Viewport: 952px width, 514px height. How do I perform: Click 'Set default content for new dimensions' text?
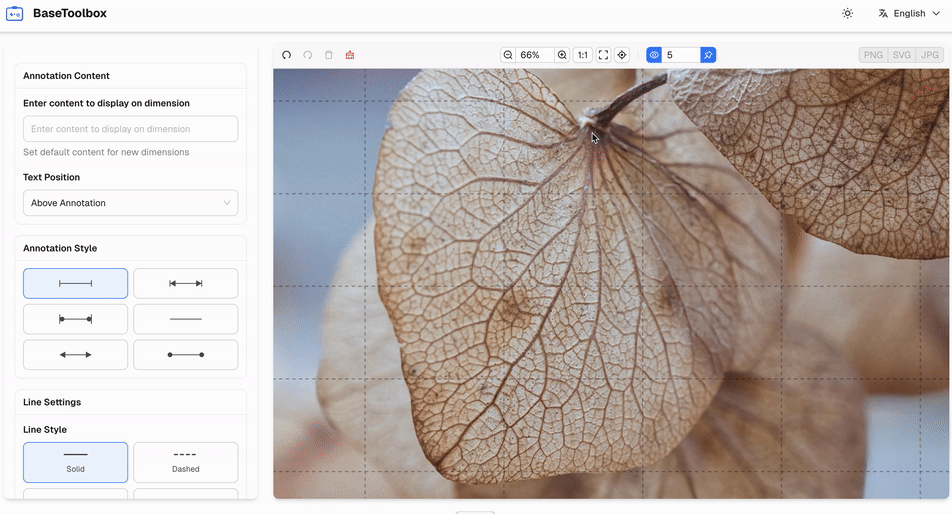106,152
